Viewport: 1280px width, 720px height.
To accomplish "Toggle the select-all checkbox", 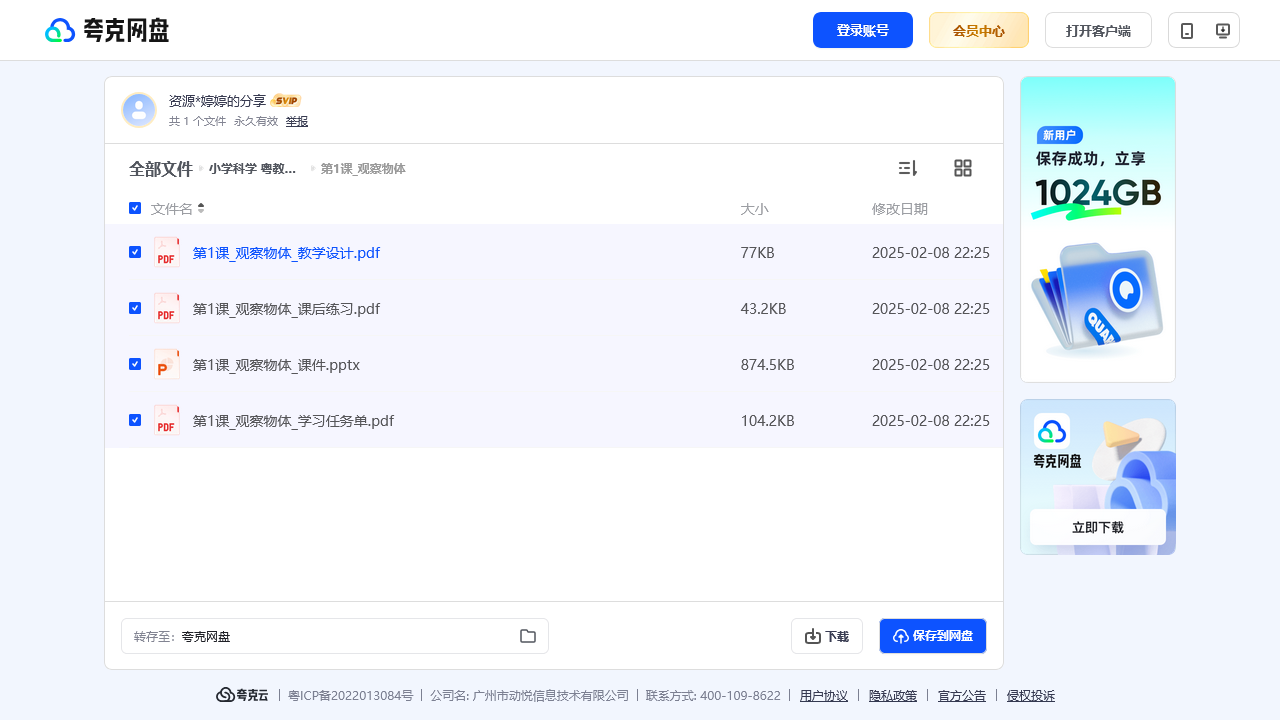I will (x=135, y=208).
